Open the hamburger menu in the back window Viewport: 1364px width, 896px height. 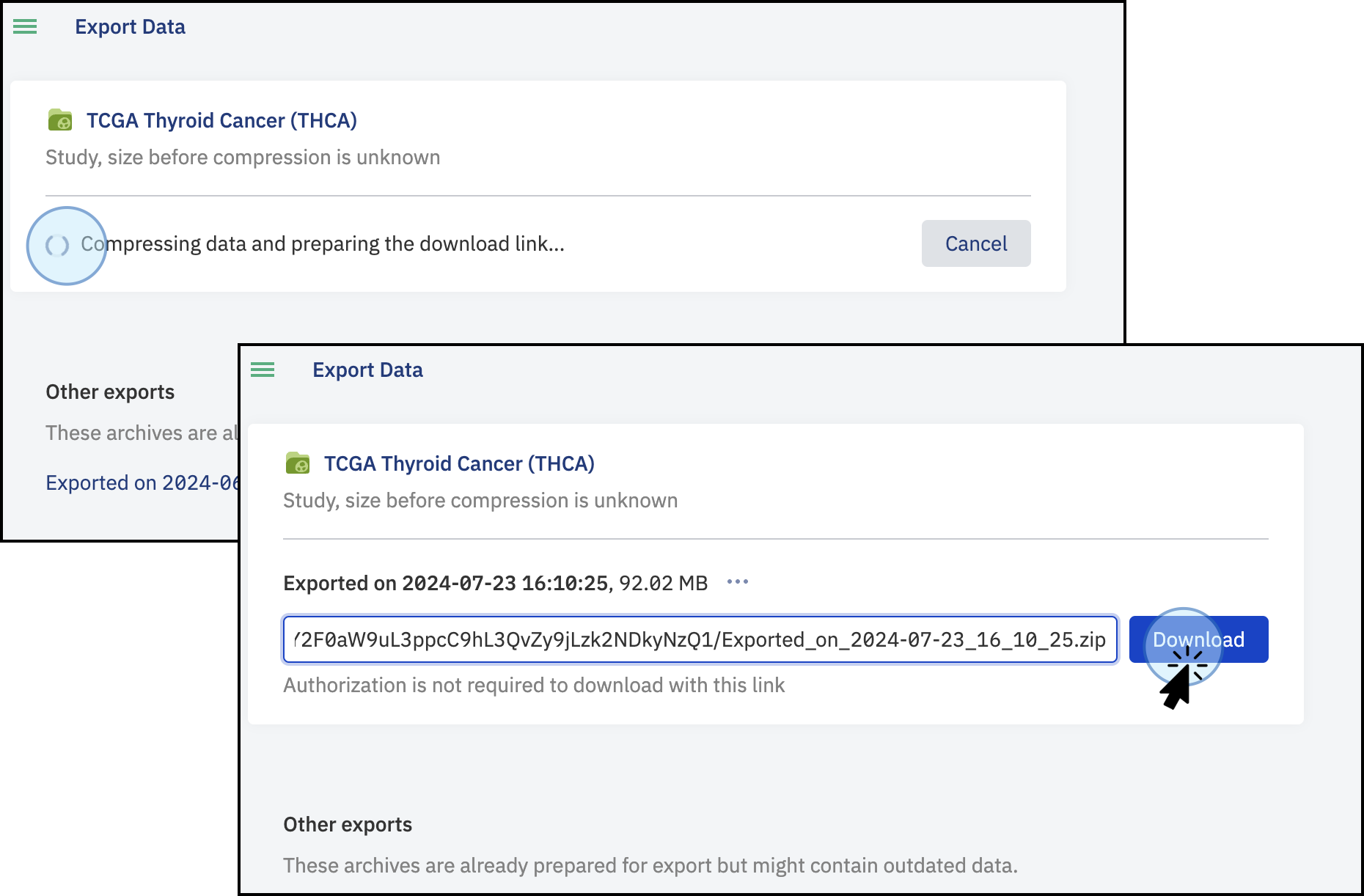pos(25,27)
